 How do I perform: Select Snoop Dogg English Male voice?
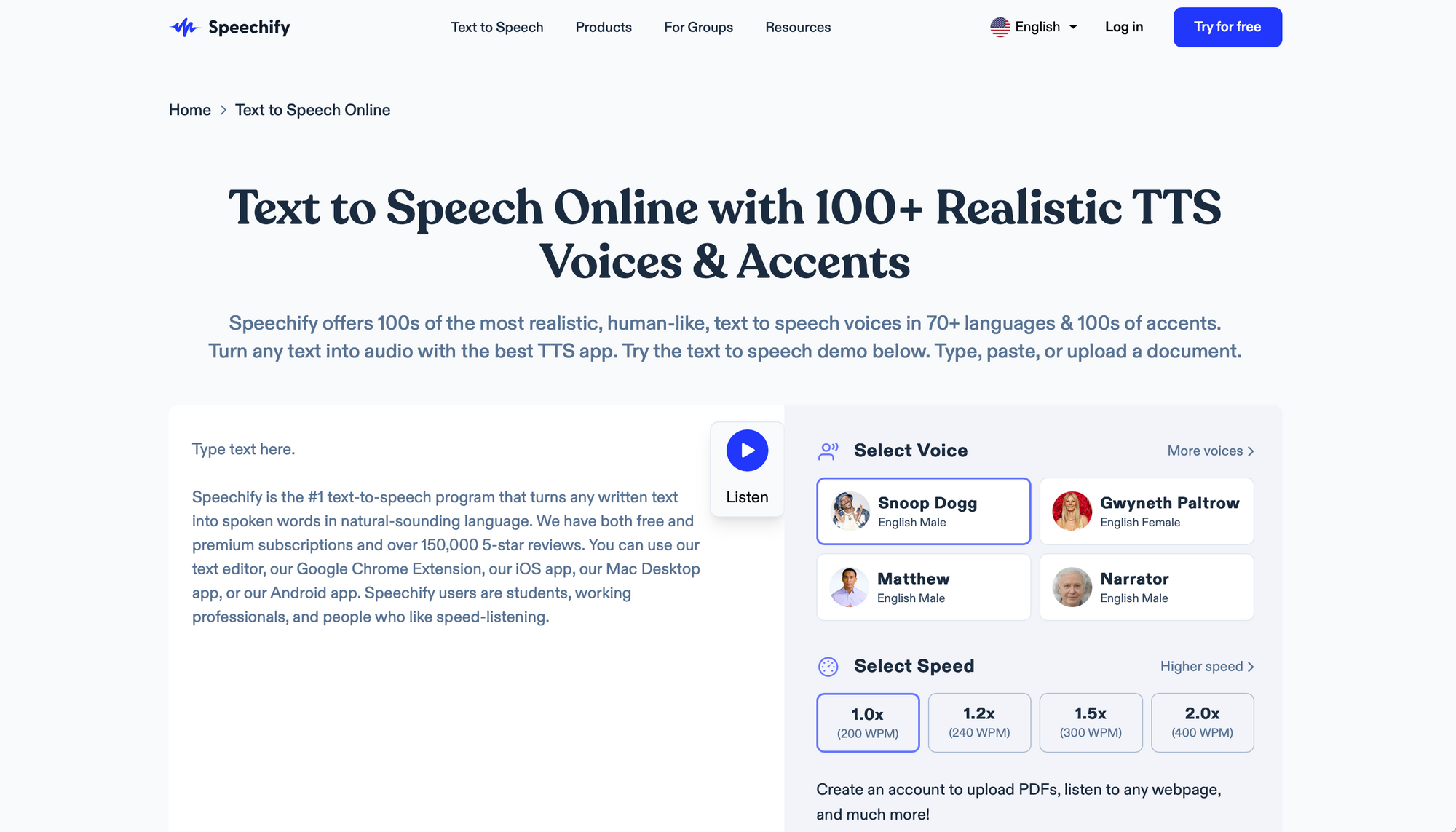(x=923, y=510)
